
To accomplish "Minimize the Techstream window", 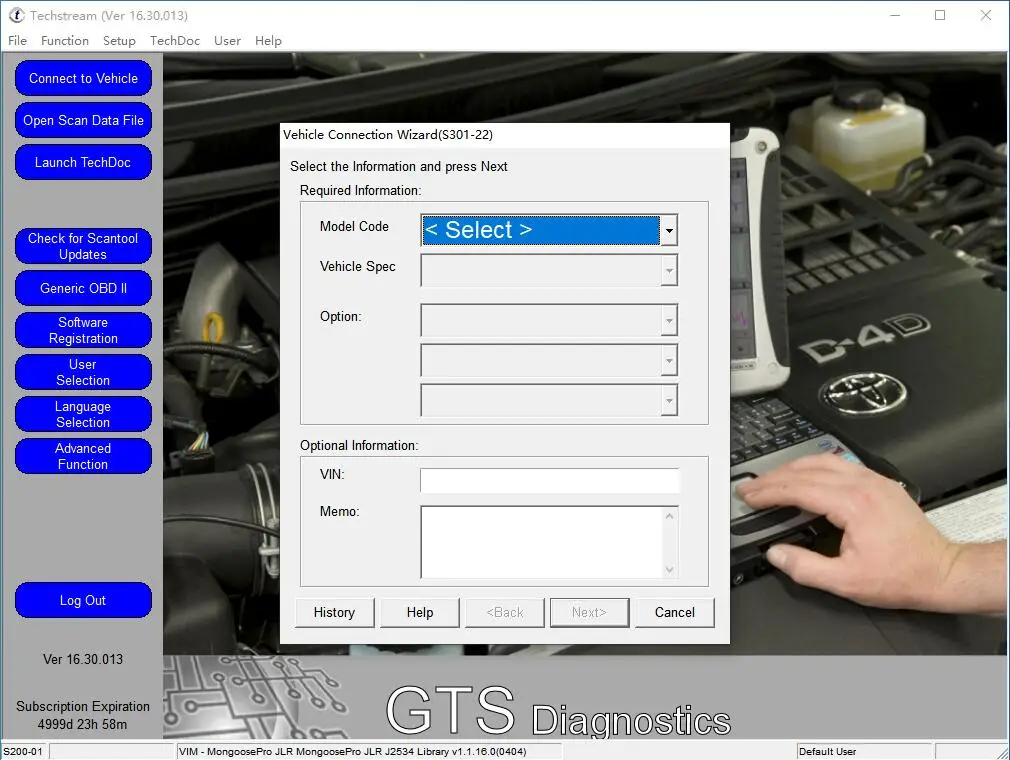I will (895, 15).
